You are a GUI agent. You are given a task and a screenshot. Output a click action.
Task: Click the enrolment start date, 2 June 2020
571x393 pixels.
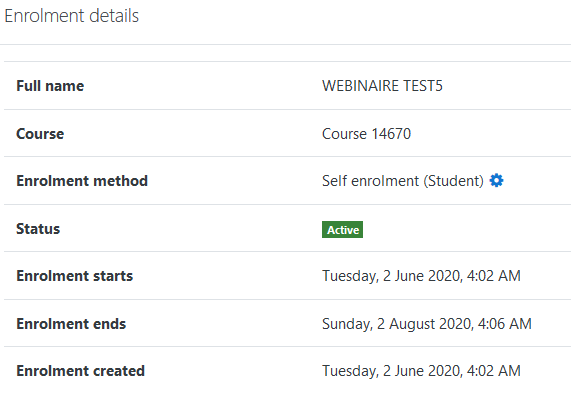pos(421,276)
